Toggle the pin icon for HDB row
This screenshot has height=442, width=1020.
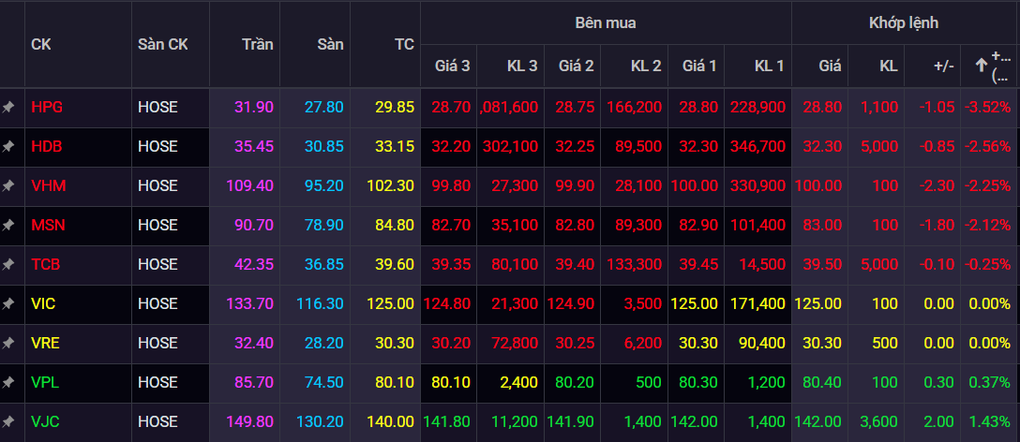pos(8,146)
